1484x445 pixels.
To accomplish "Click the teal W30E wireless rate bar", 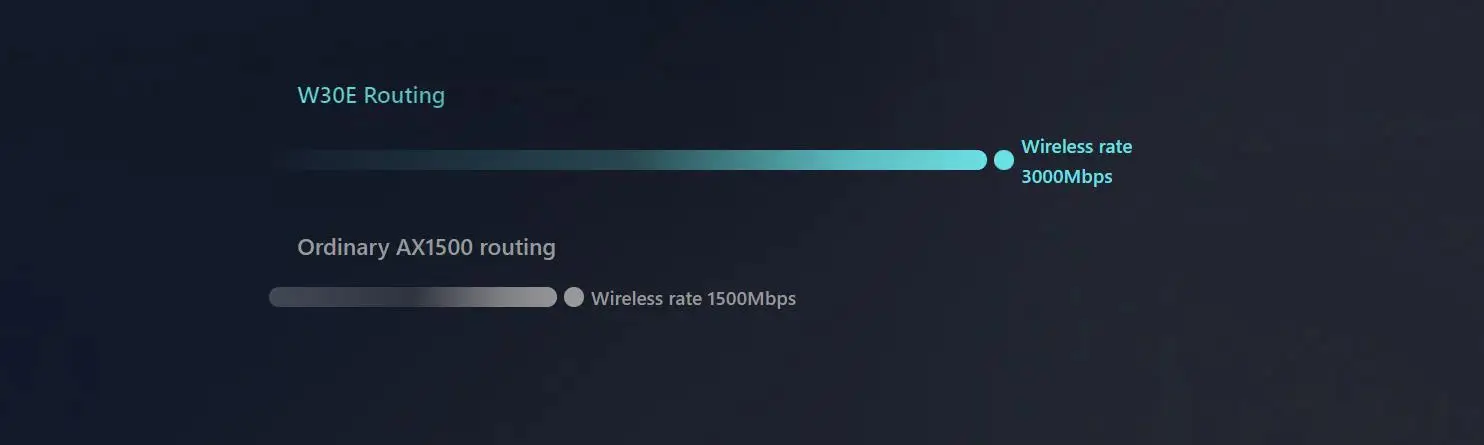I will (x=628, y=160).
